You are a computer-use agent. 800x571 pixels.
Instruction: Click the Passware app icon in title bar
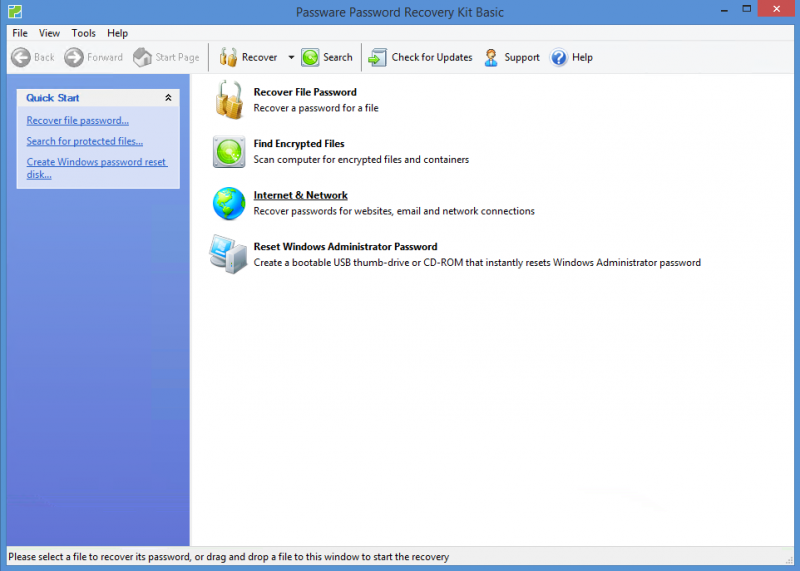[x=15, y=11]
